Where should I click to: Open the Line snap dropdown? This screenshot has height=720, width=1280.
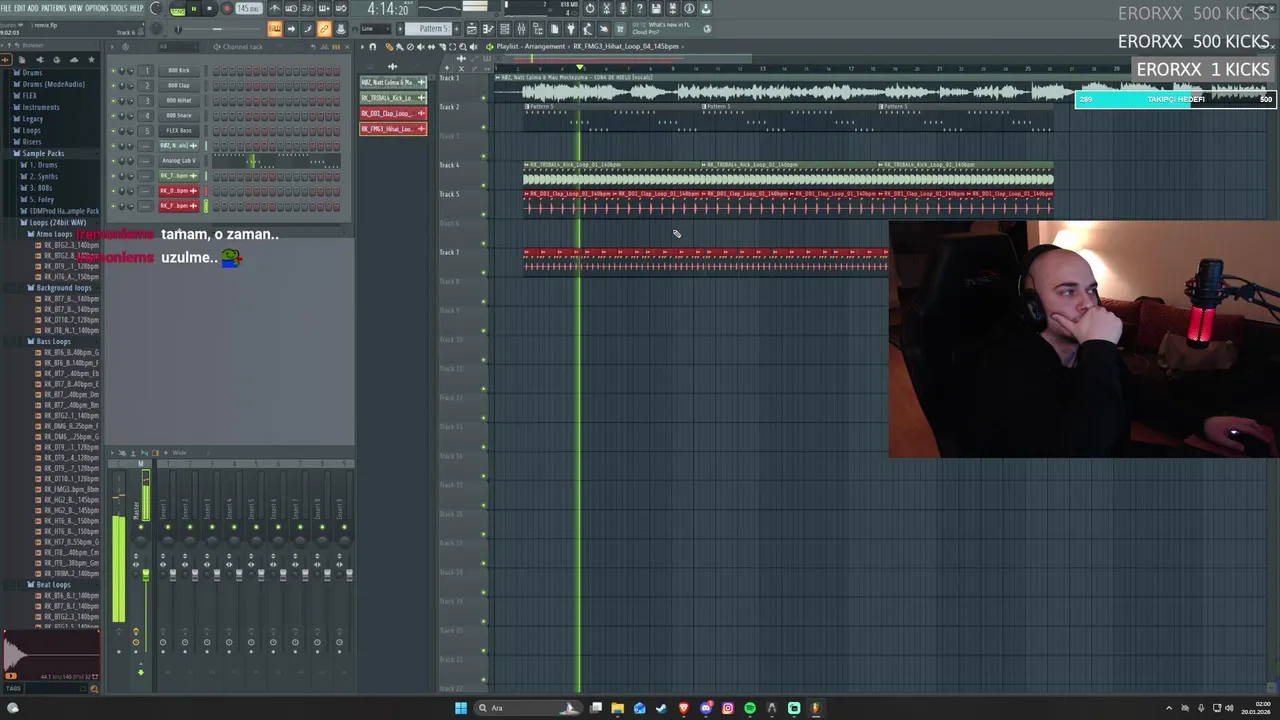pos(375,29)
